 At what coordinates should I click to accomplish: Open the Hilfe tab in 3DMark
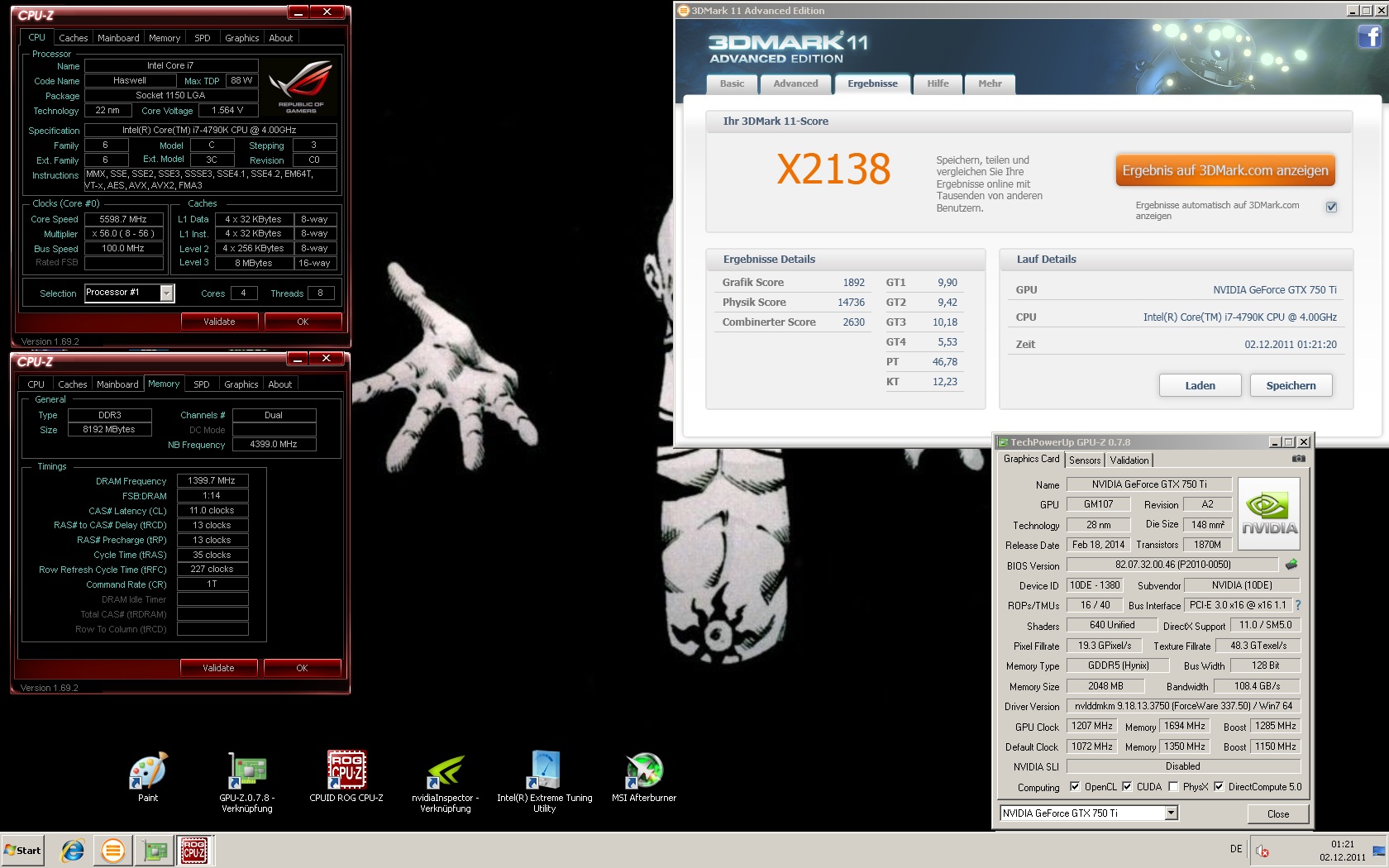tap(938, 83)
